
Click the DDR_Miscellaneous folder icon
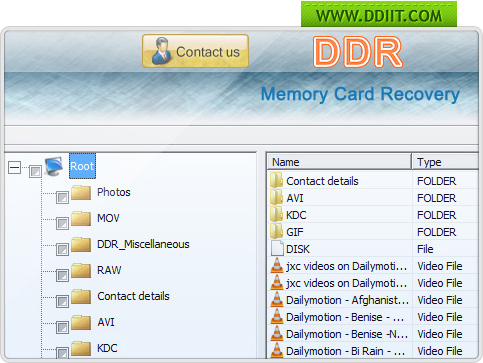(81, 245)
